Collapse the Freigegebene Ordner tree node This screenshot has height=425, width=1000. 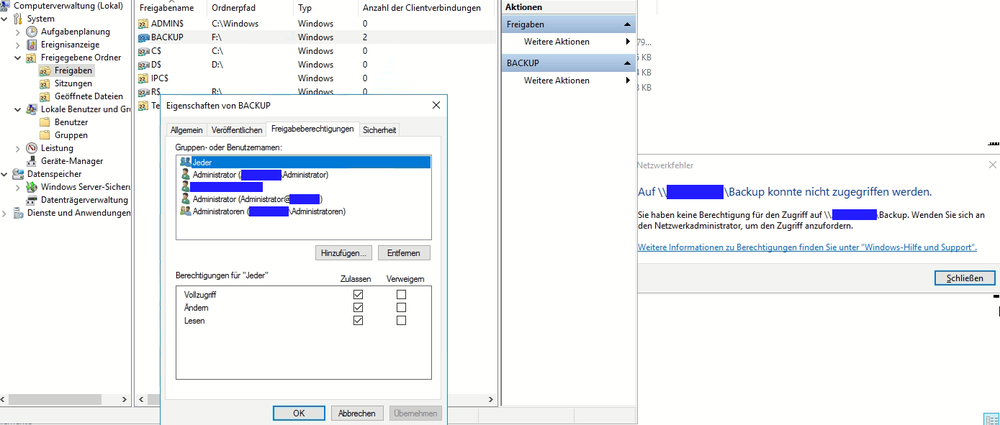19,58
